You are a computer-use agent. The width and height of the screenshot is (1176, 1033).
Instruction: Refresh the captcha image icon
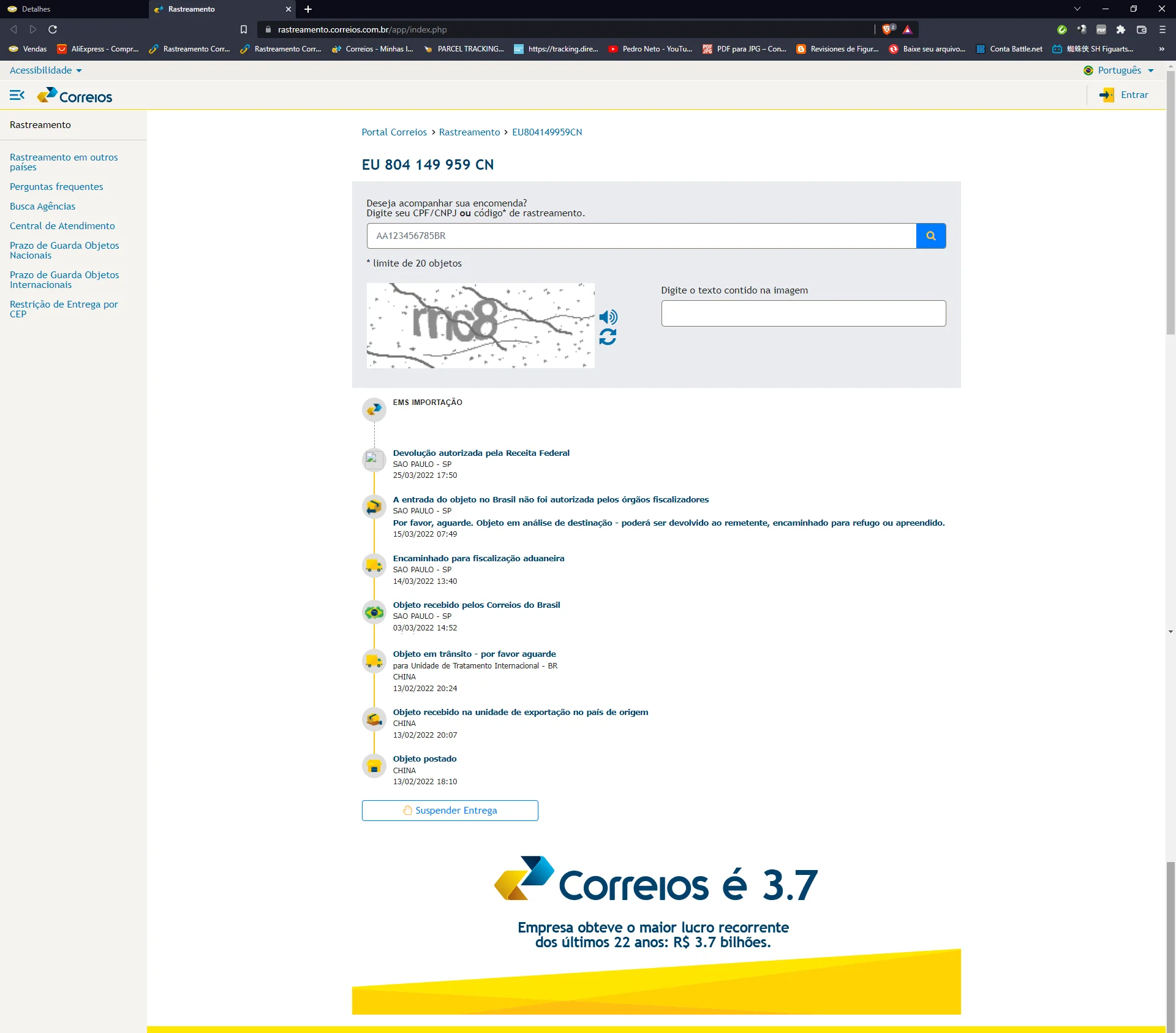(608, 337)
